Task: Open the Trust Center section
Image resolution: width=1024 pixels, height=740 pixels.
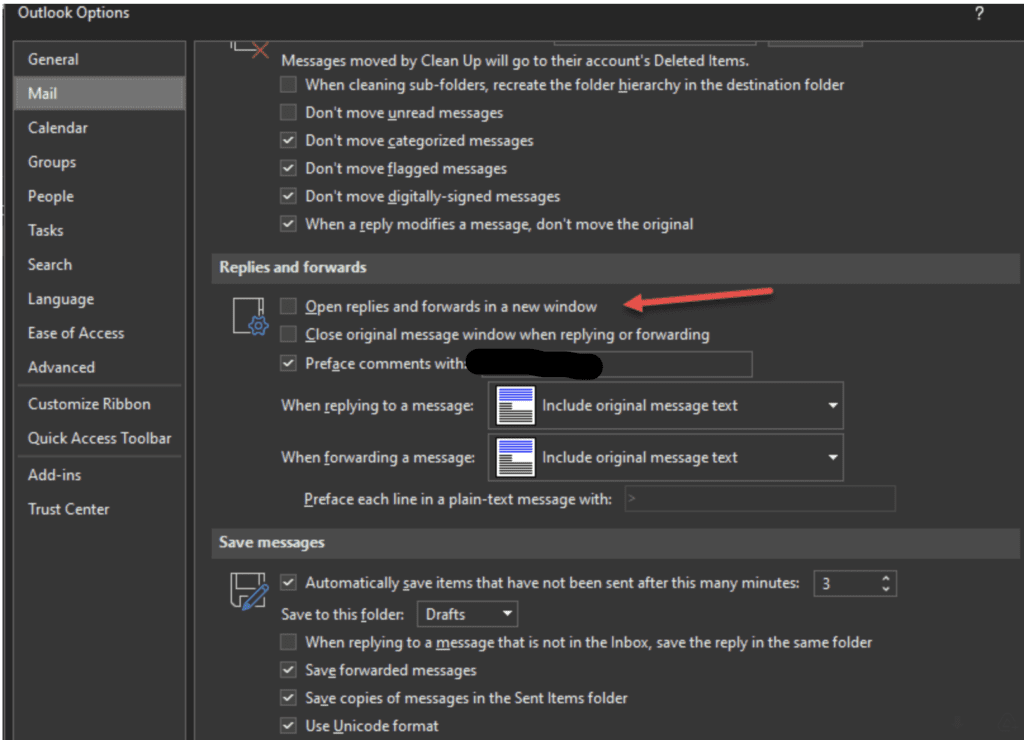Action: (68, 509)
